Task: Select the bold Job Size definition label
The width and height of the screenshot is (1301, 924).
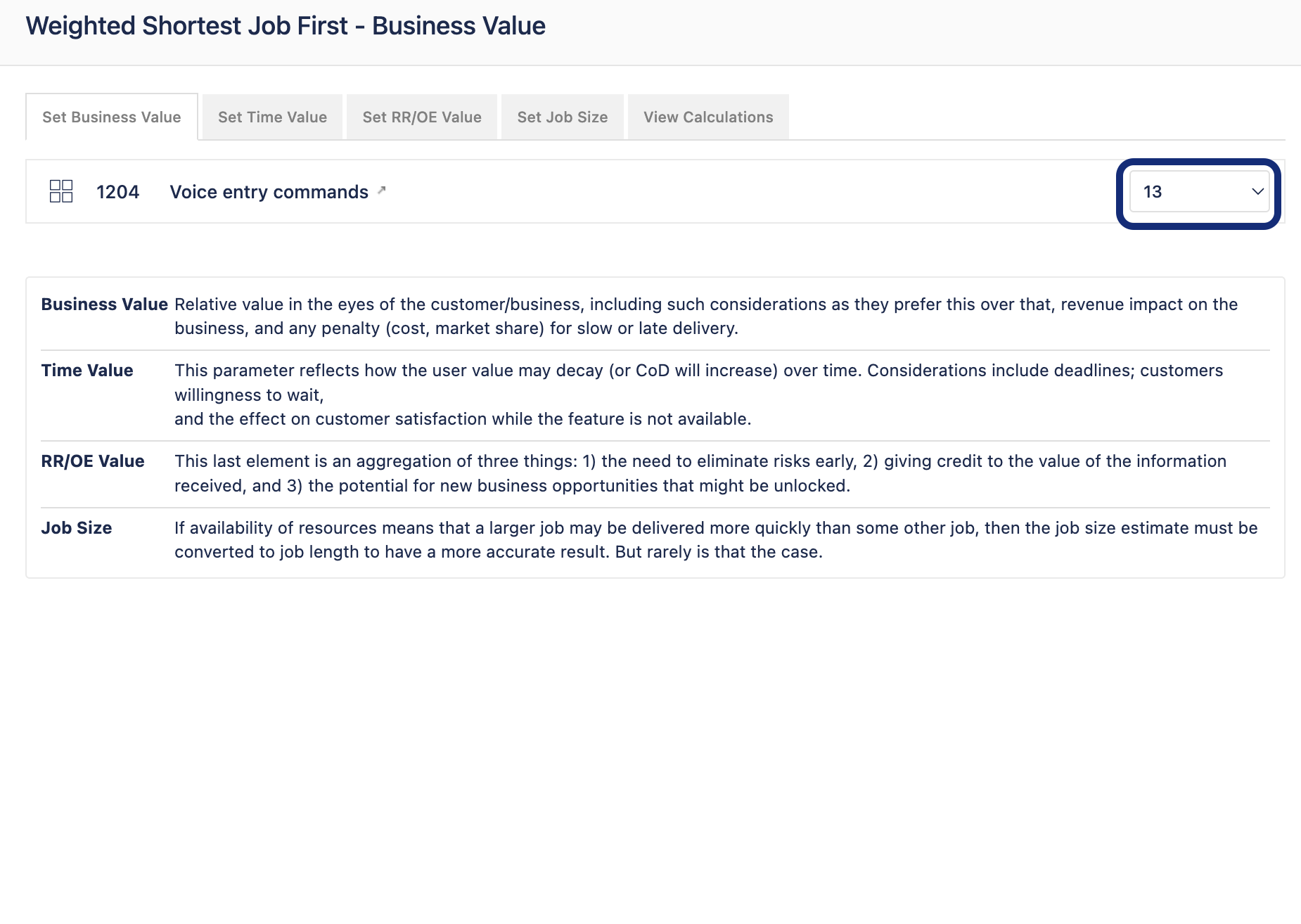Action: (77, 528)
